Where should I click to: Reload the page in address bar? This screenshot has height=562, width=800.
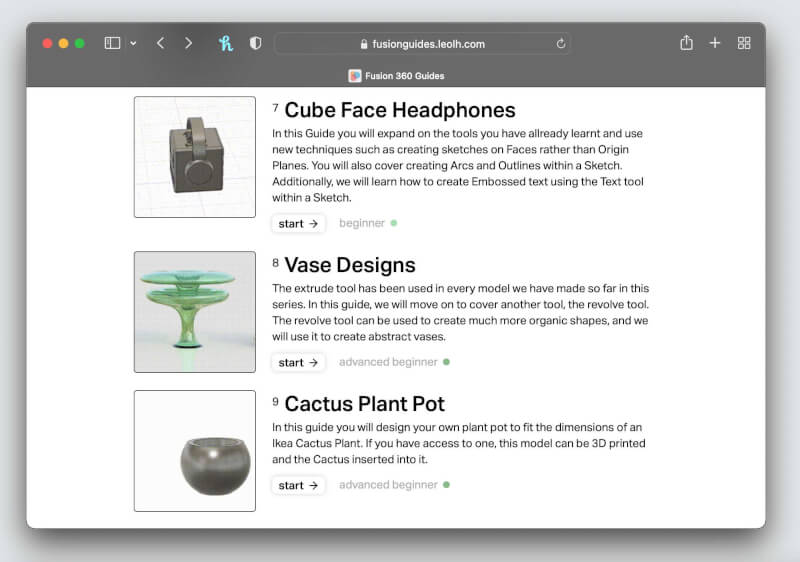[x=561, y=43]
